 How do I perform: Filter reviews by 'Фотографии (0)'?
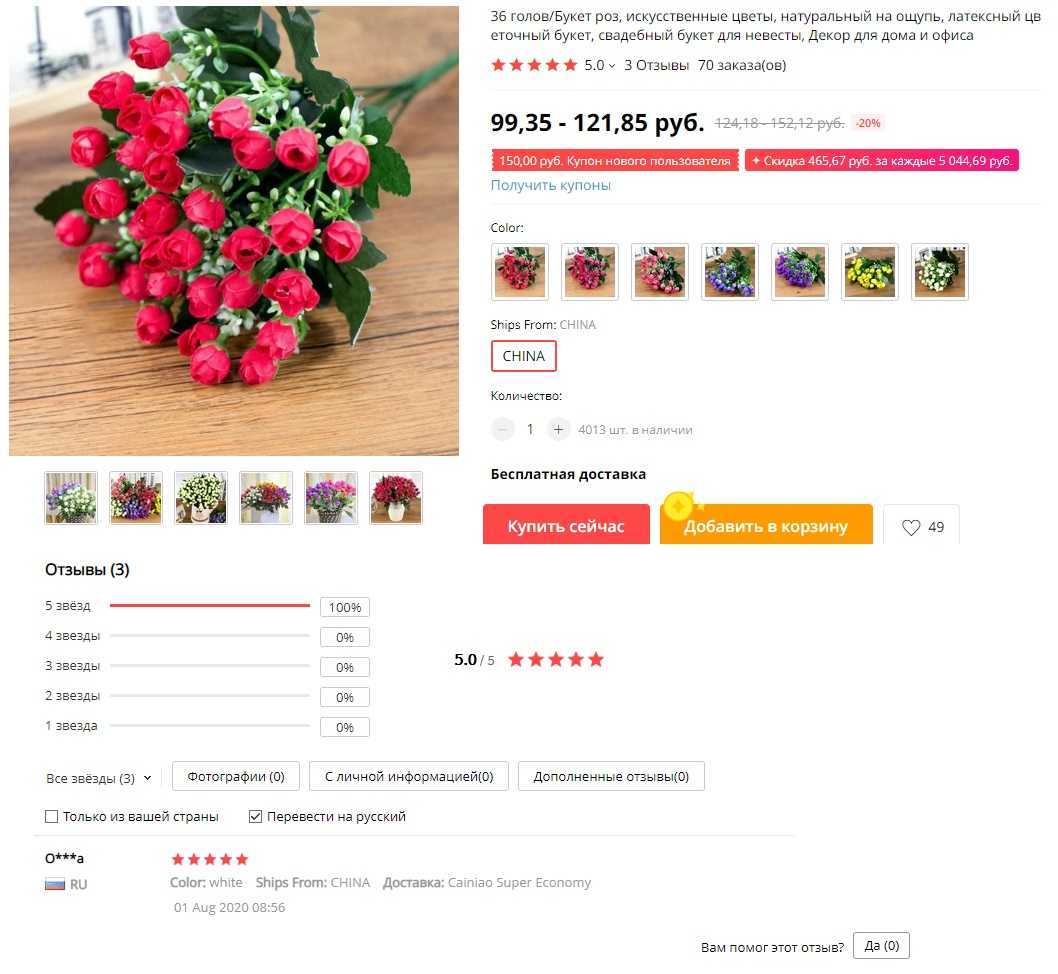tap(236, 776)
